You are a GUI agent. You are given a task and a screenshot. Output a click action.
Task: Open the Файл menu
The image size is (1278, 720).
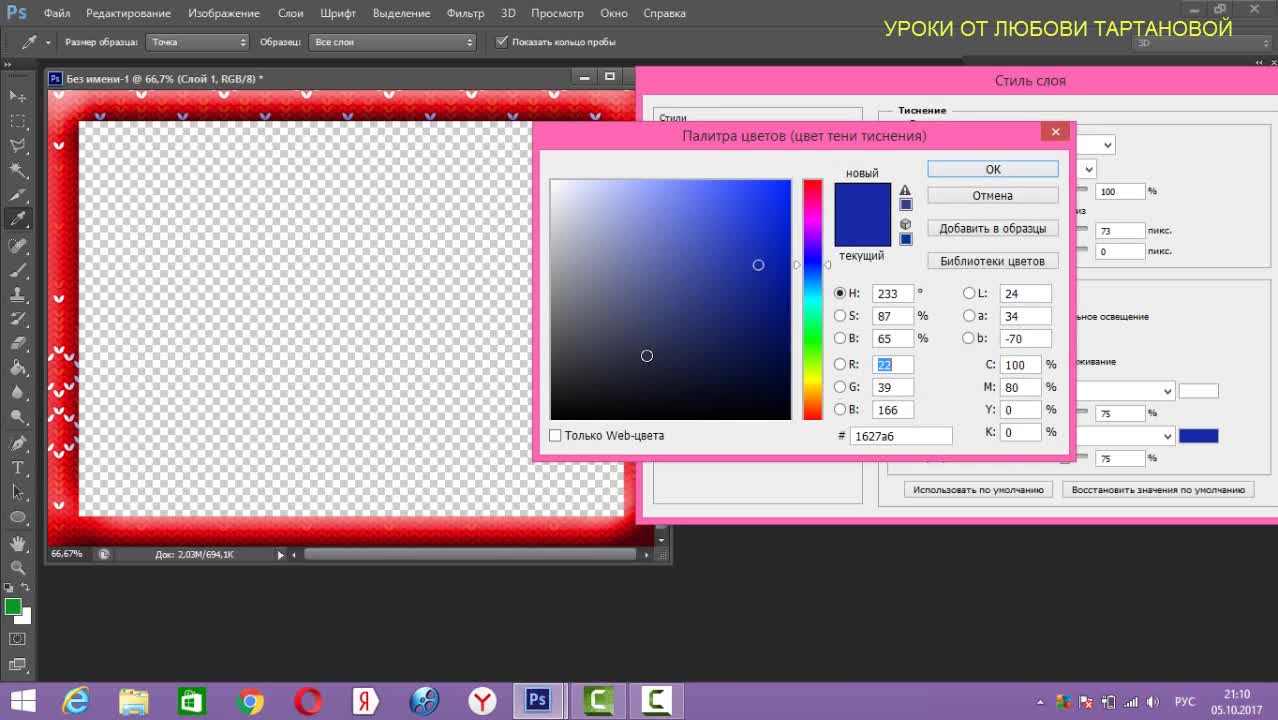click(x=57, y=13)
